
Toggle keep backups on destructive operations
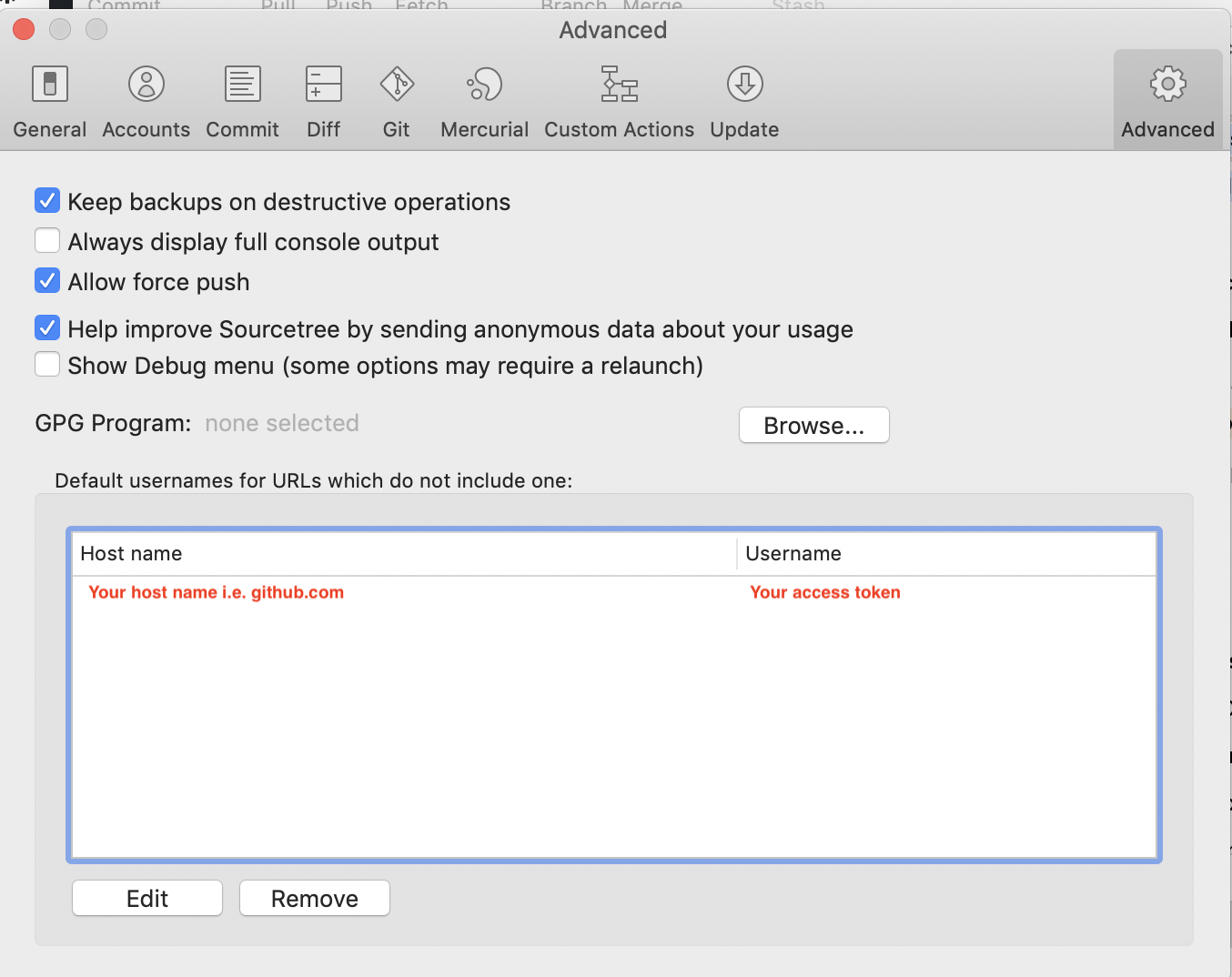(x=46, y=200)
